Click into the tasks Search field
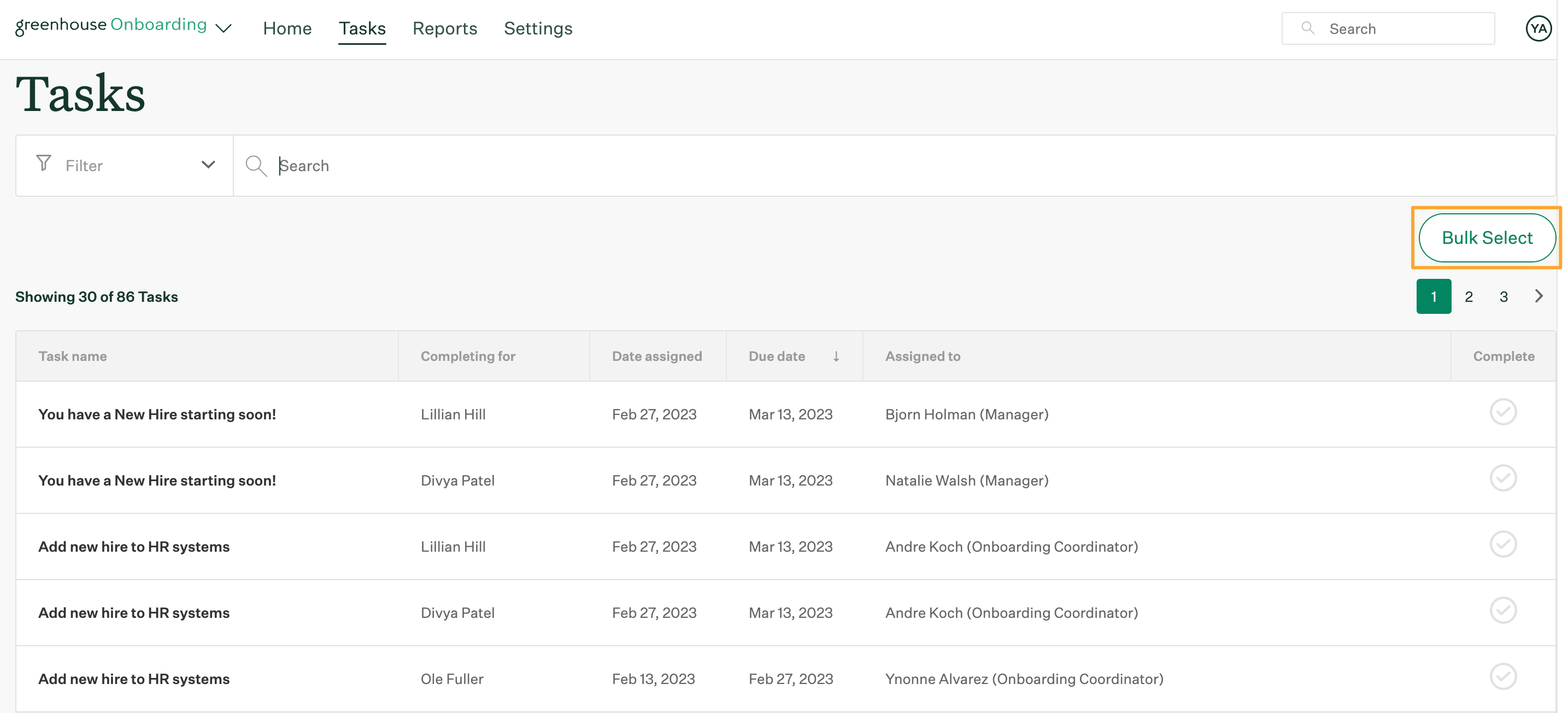Viewport: 1568px width, 713px height. (852, 166)
